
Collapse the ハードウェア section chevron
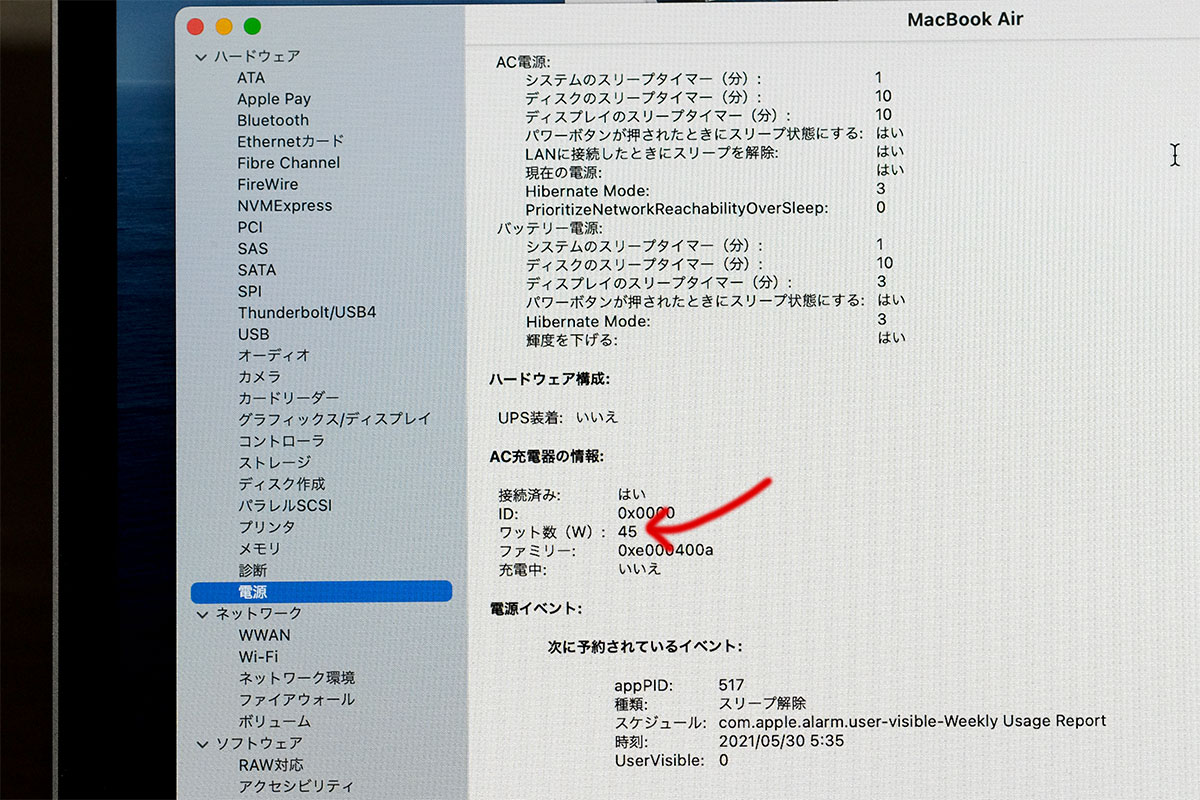[201, 57]
